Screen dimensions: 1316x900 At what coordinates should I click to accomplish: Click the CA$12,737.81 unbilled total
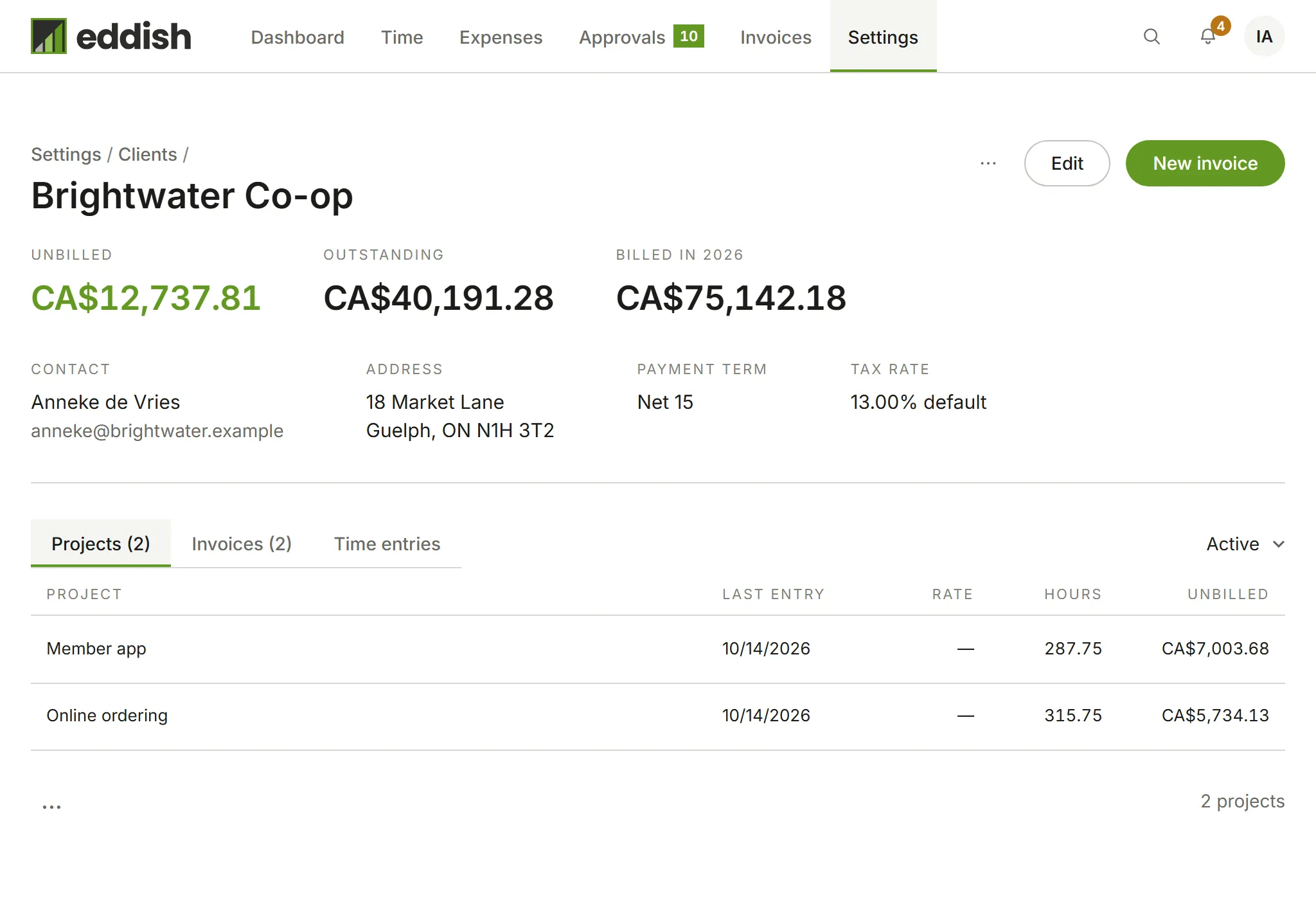[146, 298]
